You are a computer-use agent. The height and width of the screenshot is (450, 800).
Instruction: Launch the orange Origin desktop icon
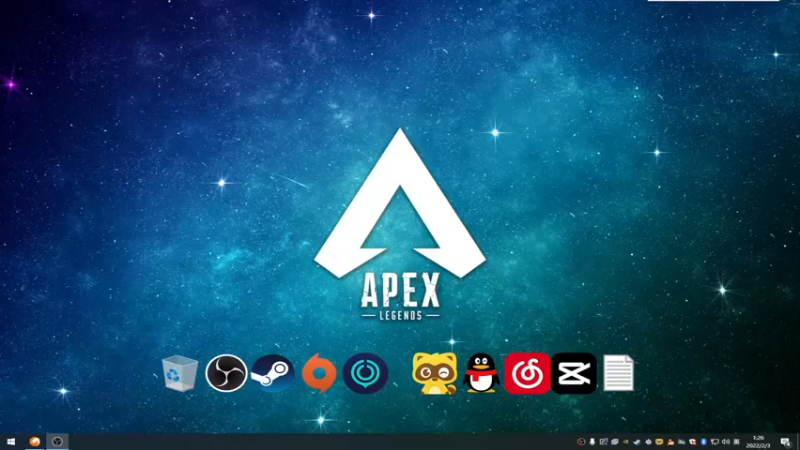(x=319, y=373)
